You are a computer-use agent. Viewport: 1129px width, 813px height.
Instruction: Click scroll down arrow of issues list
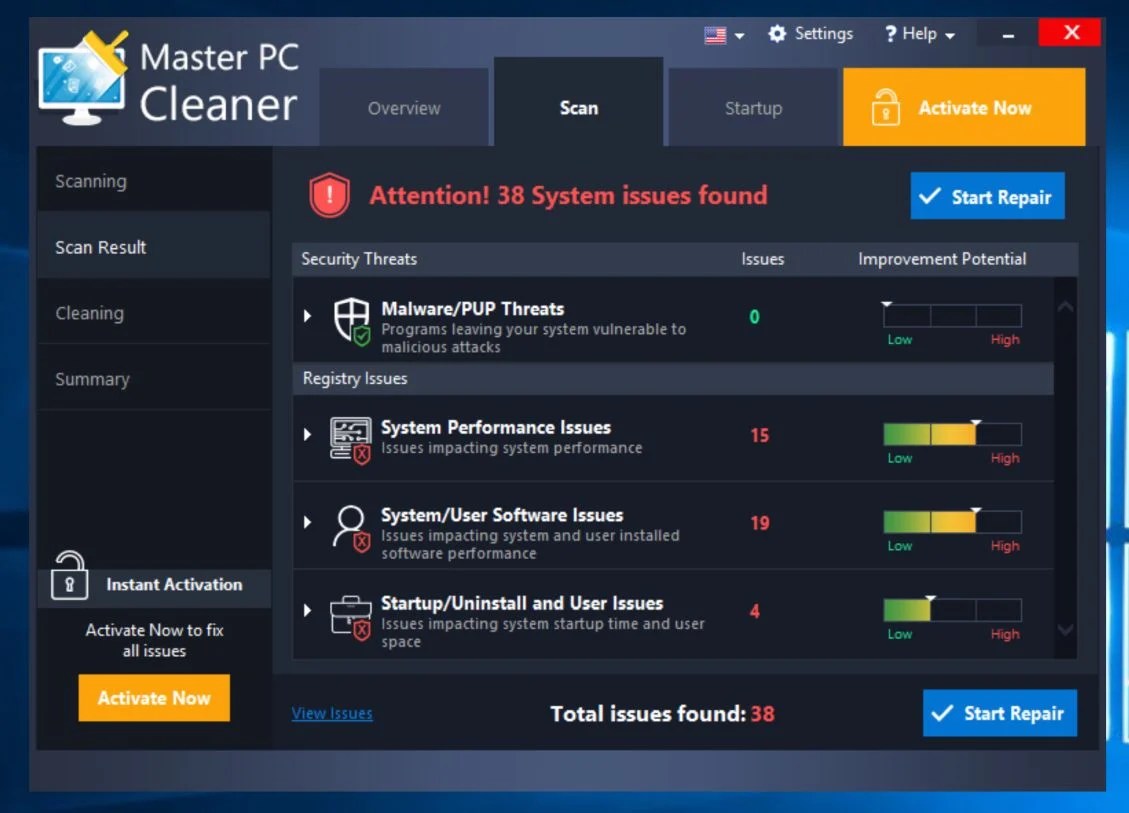[x=1066, y=629]
